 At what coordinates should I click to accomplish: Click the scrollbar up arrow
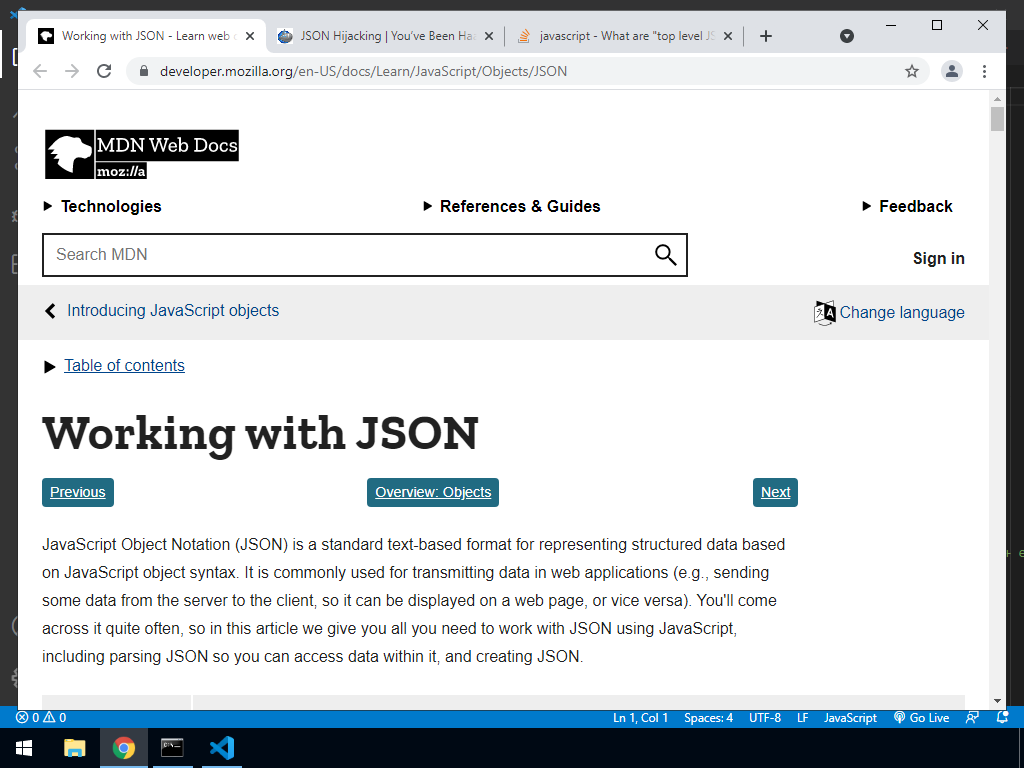pos(997,99)
